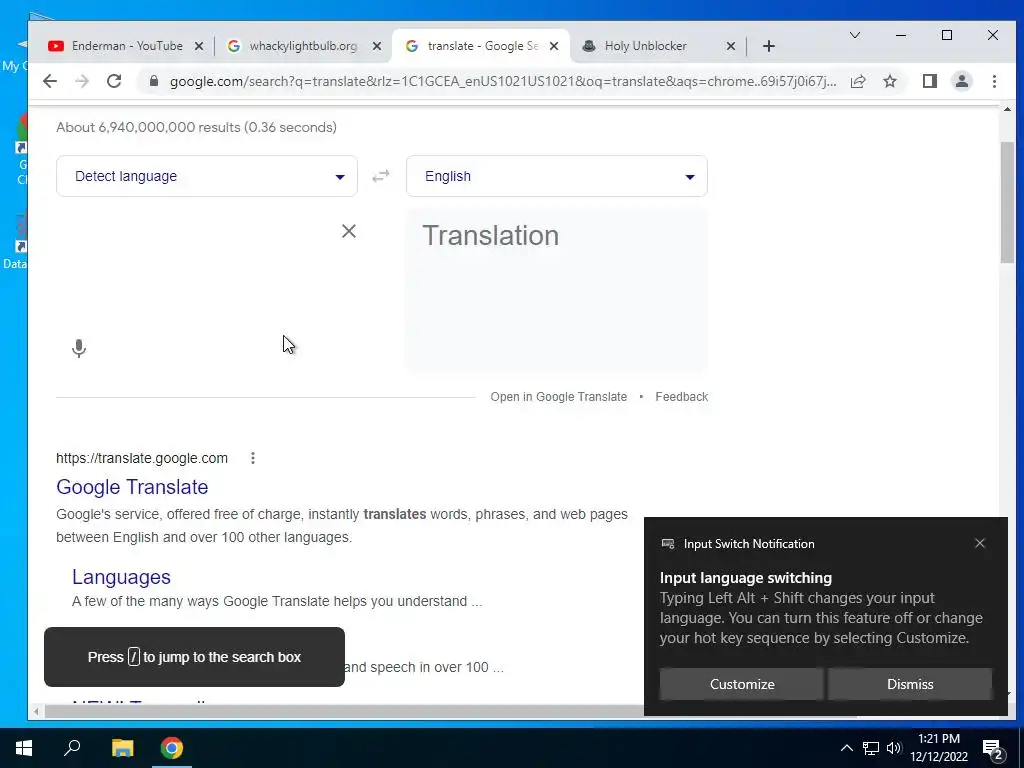This screenshot has width=1024, height=768.
Task: Clear the source text with the X
Action: (x=349, y=231)
